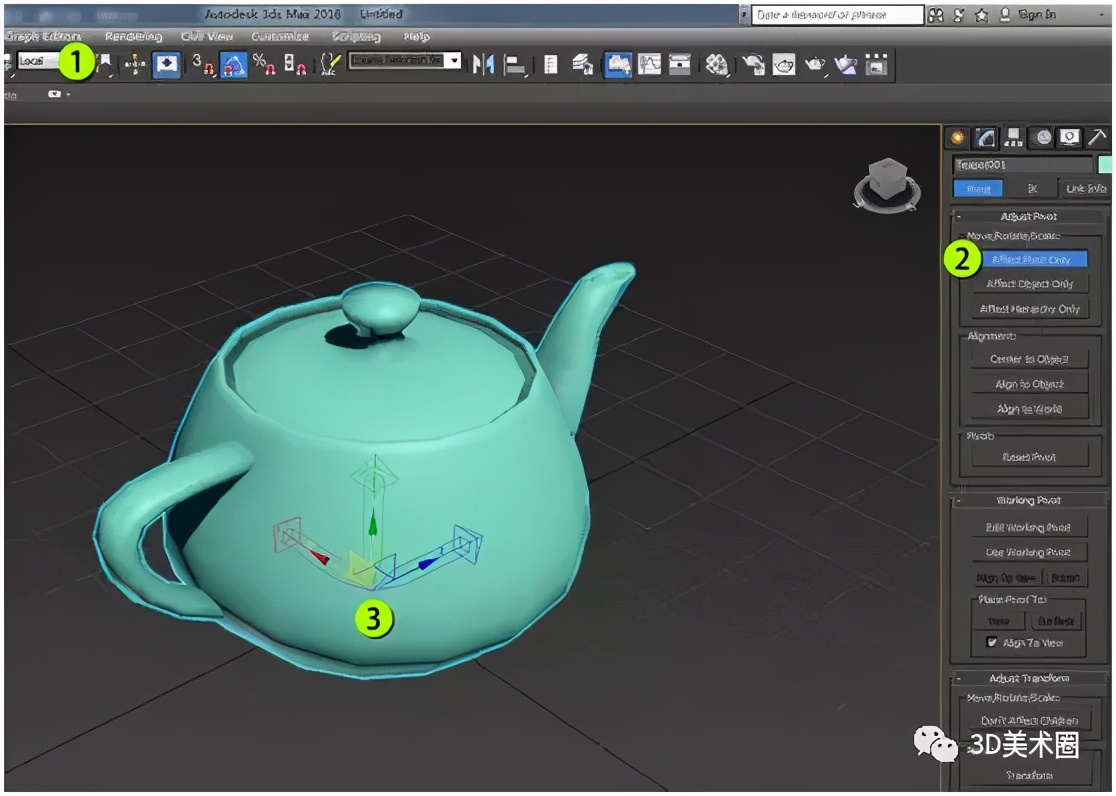Image resolution: width=1116 pixels, height=796 pixels.
Task: Activate the Mirror tool on the toolbar
Action: tap(484, 64)
